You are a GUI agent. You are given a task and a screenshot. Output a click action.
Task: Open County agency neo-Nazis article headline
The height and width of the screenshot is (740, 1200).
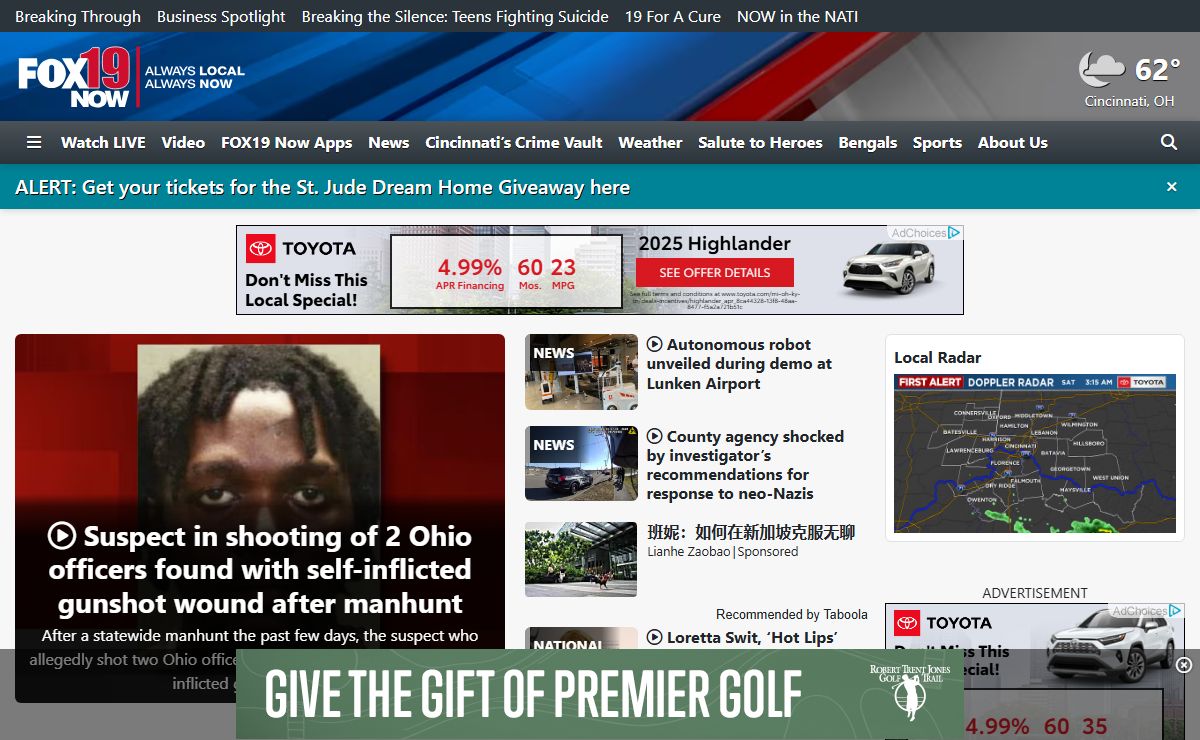click(745, 465)
